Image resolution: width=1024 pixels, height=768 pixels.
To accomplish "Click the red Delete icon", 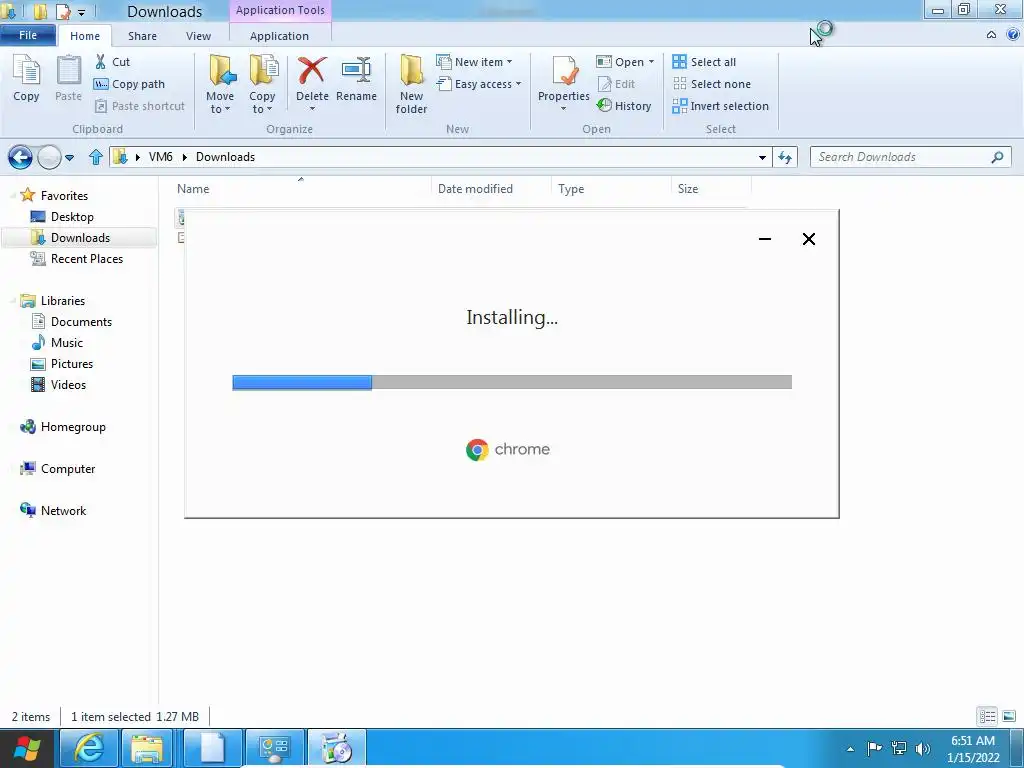I will [x=312, y=71].
